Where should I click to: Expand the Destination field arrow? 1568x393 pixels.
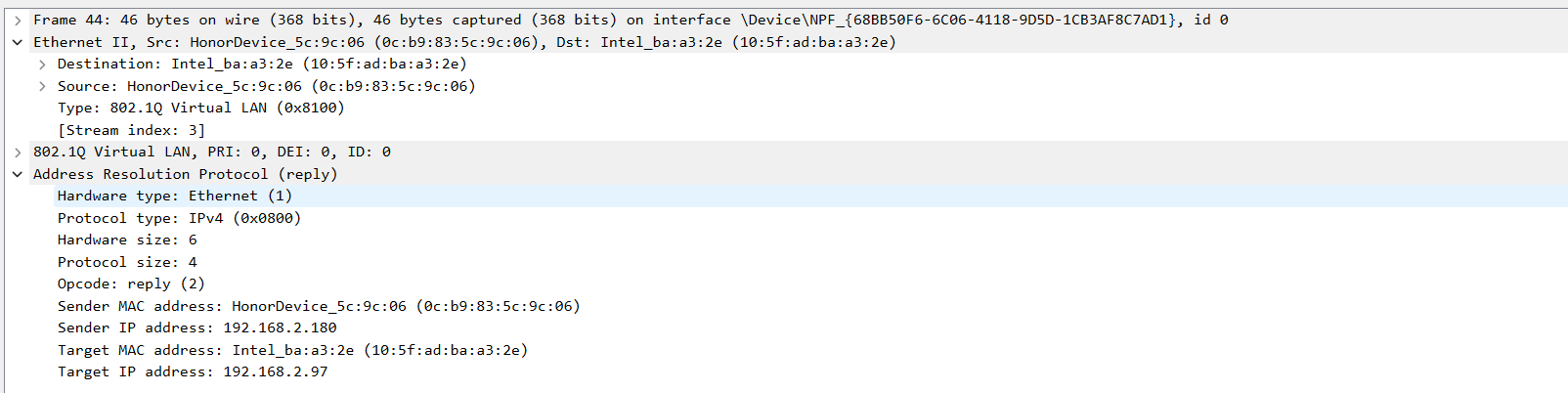(x=42, y=65)
